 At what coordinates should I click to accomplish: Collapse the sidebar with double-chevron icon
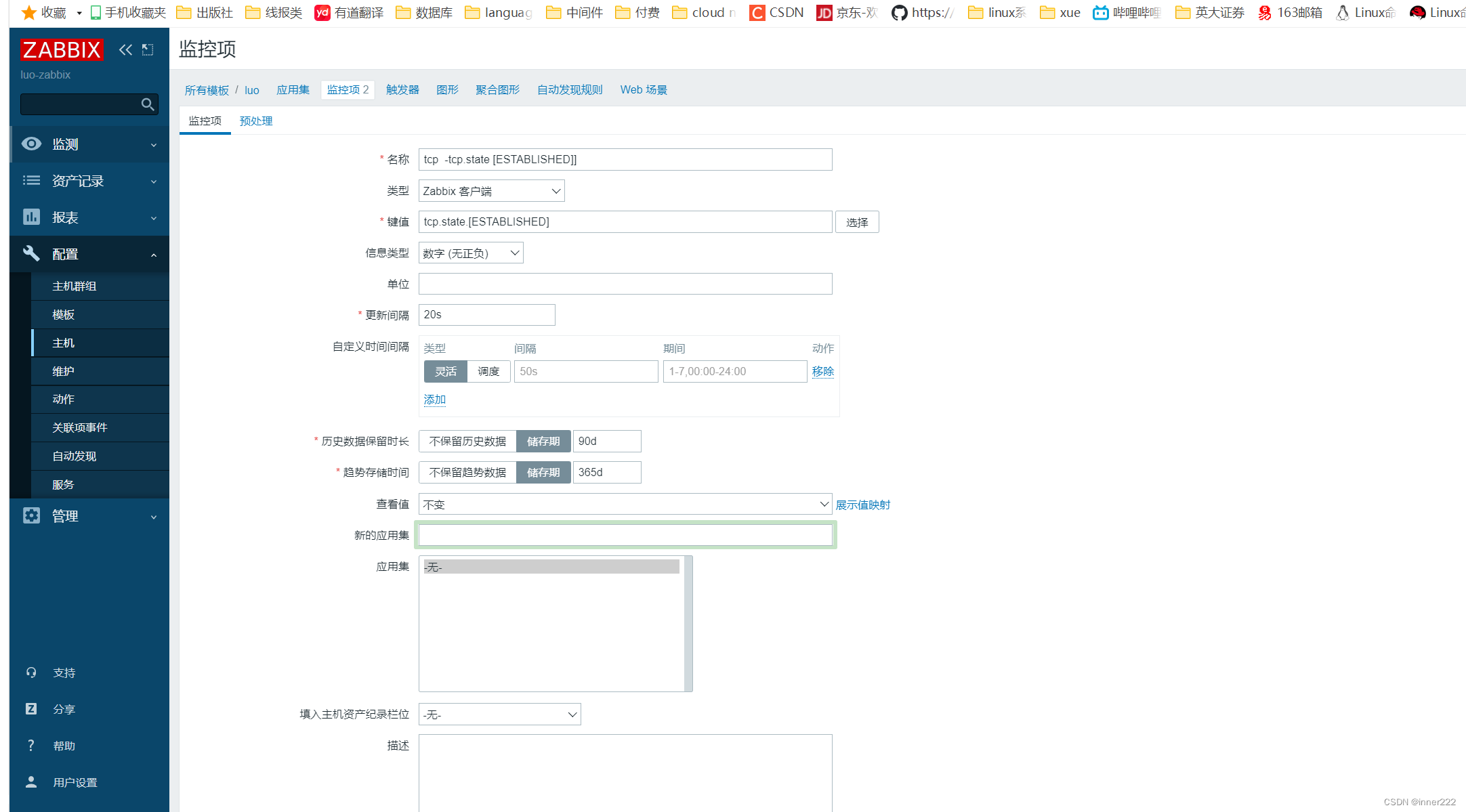click(x=125, y=49)
